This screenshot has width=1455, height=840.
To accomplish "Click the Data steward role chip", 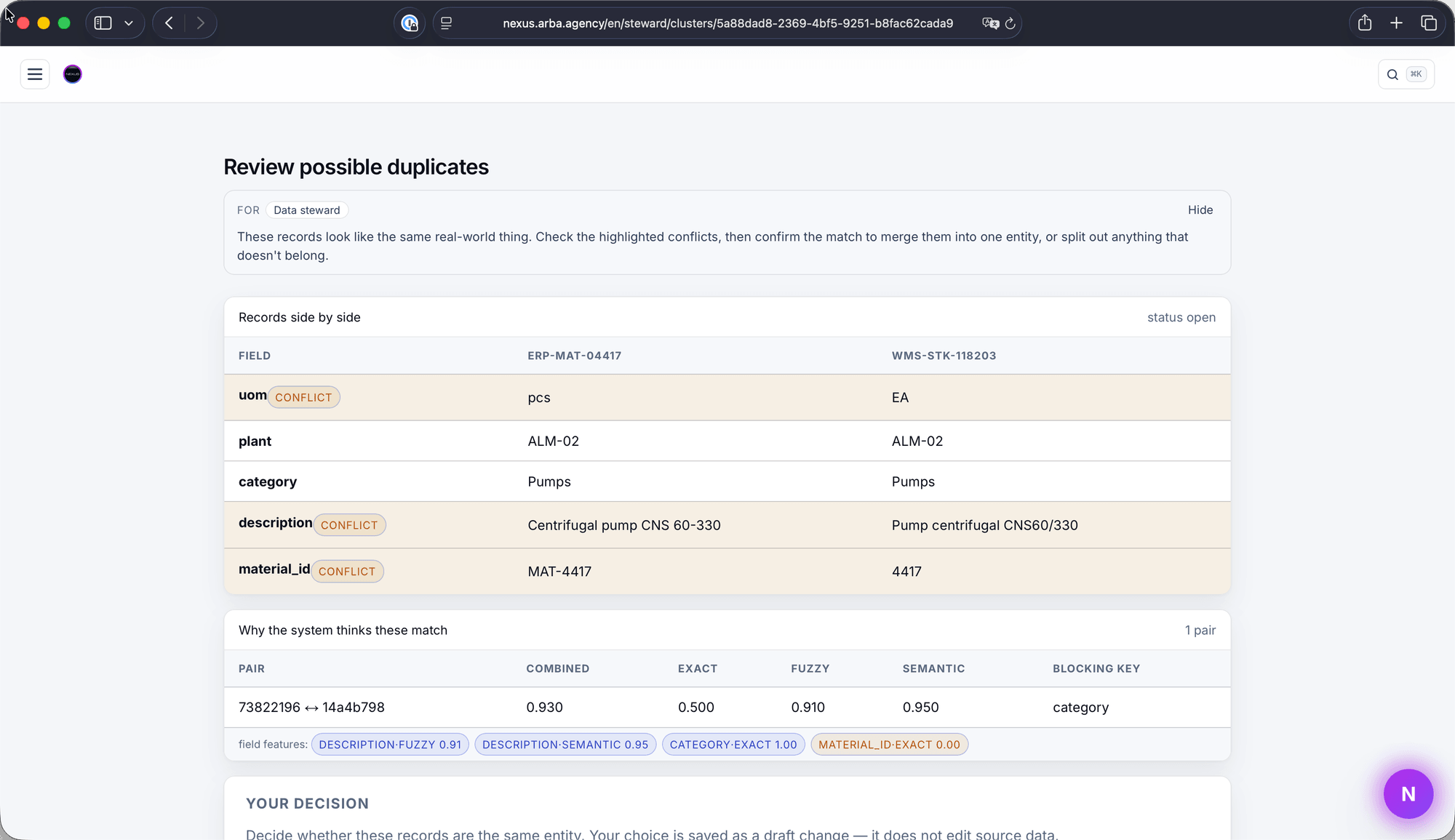I will pyautogui.click(x=306, y=210).
